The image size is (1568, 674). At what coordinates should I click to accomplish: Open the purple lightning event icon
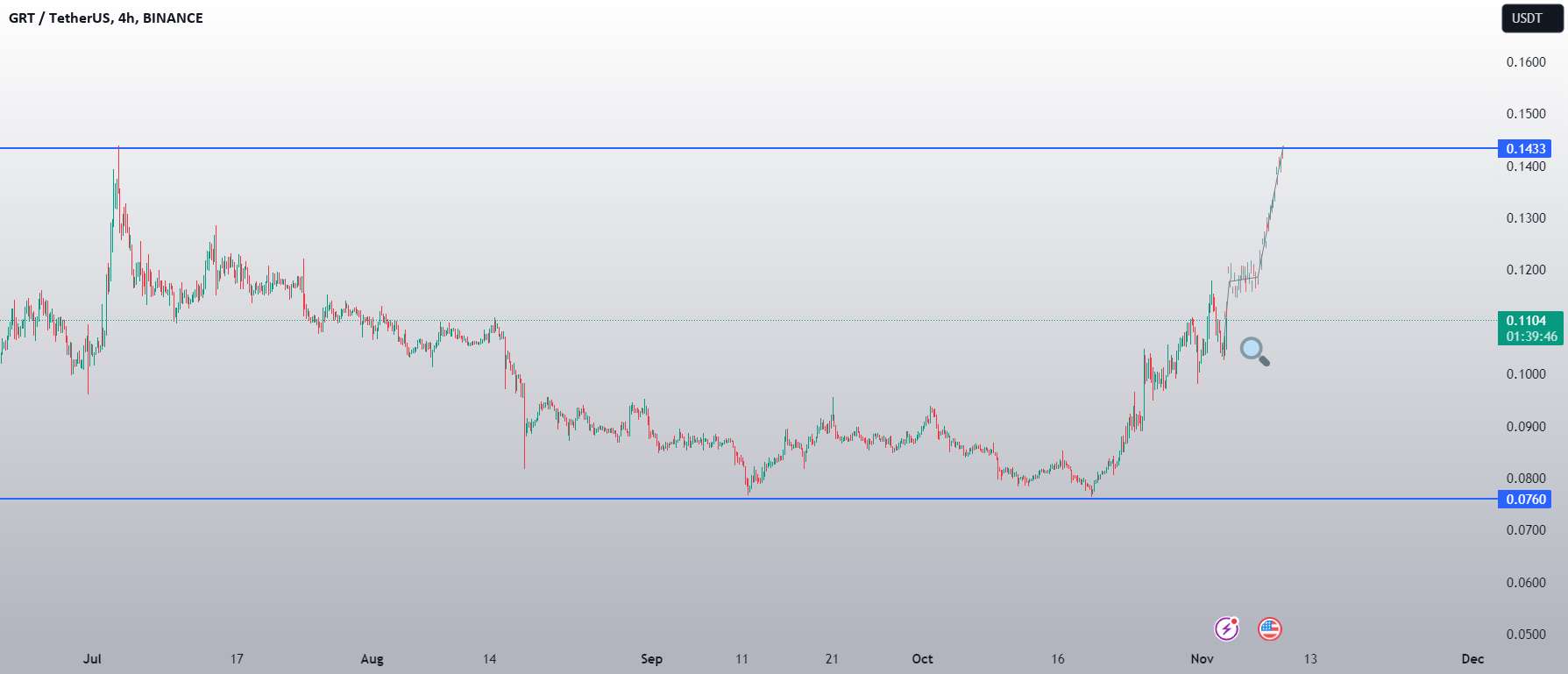click(x=1226, y=628)
